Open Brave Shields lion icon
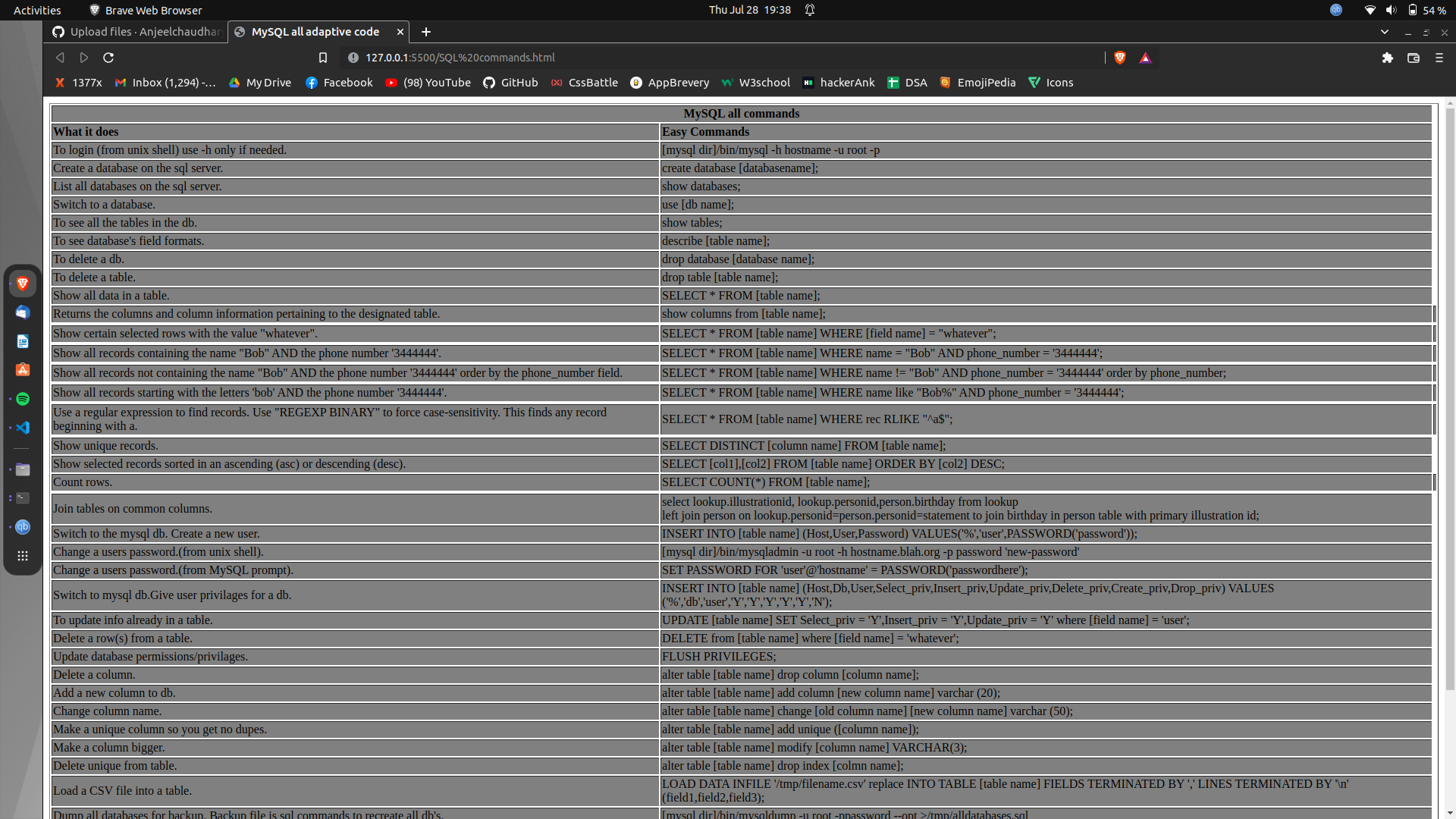 1120,58
